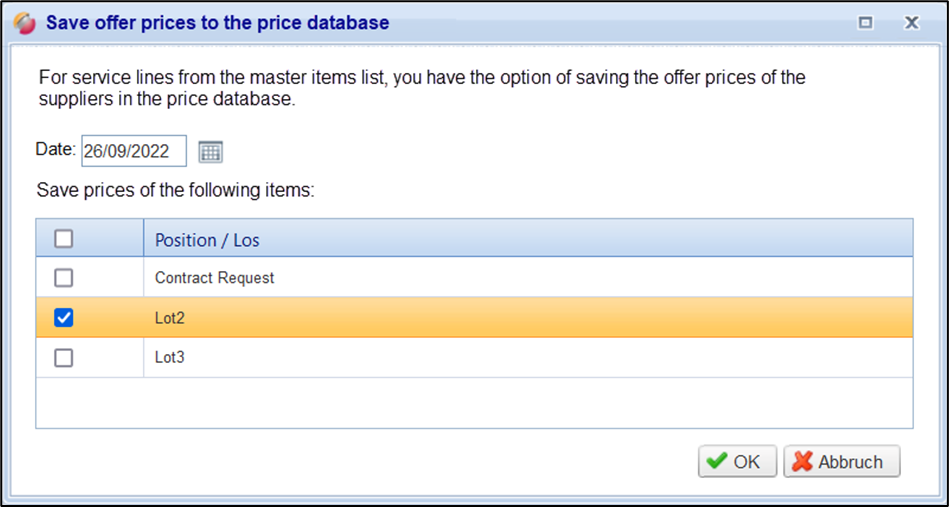This screenshot has height=507, width=949.
Task: Tick the Lot3 checkbox
Action: click(x=64, y=357)
